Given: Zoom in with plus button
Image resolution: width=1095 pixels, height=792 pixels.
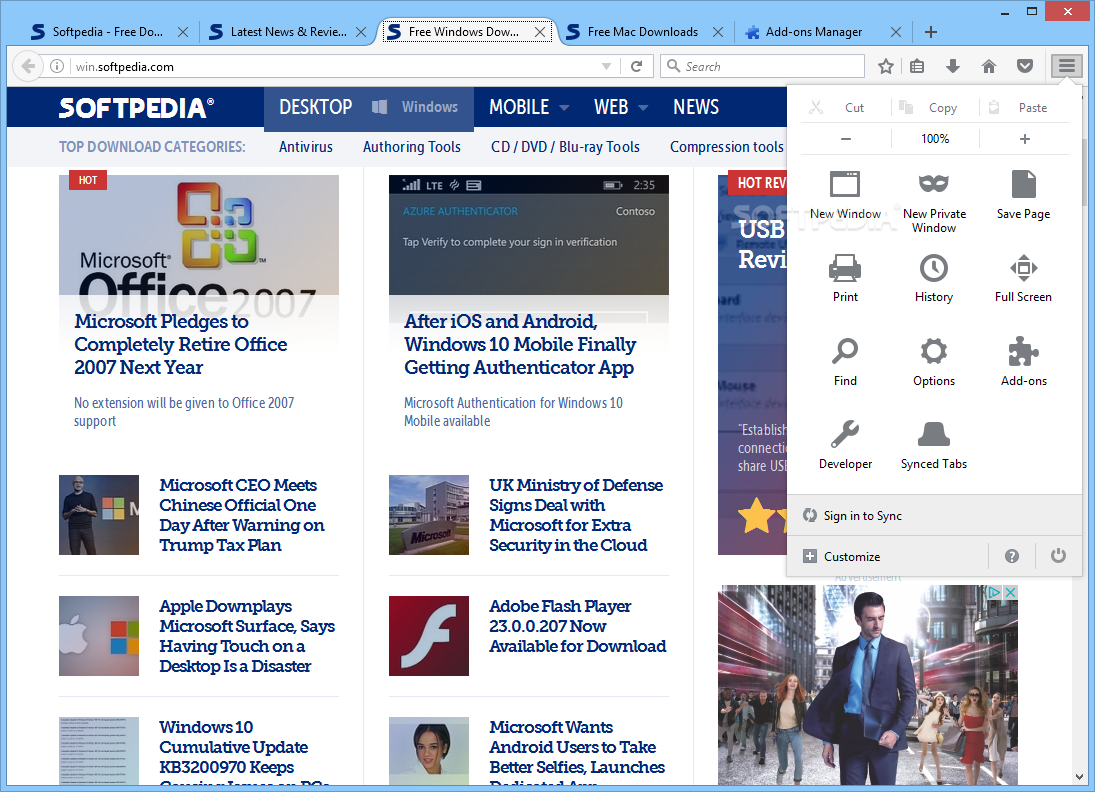Looking at the screenshot, I should (x=1024, y=139).
